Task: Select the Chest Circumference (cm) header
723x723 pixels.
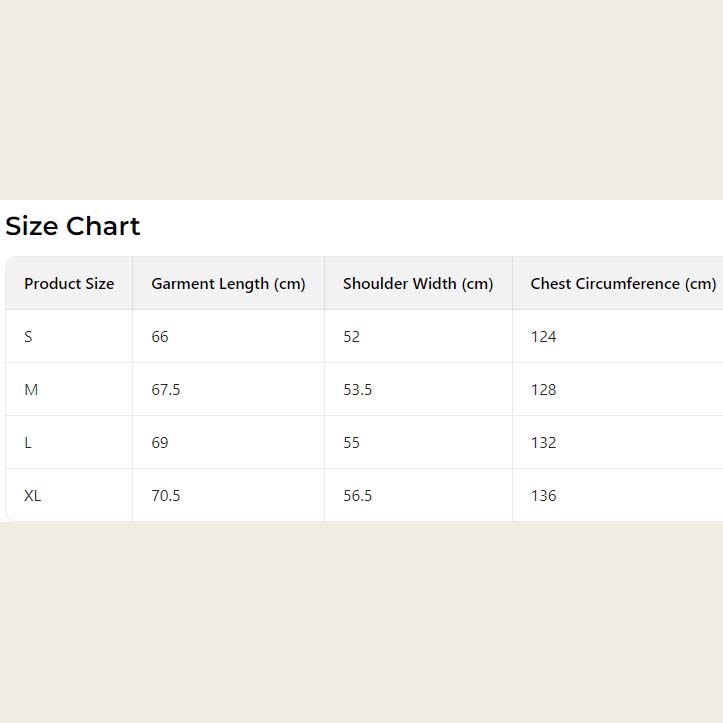Action: tap(623, 284)
